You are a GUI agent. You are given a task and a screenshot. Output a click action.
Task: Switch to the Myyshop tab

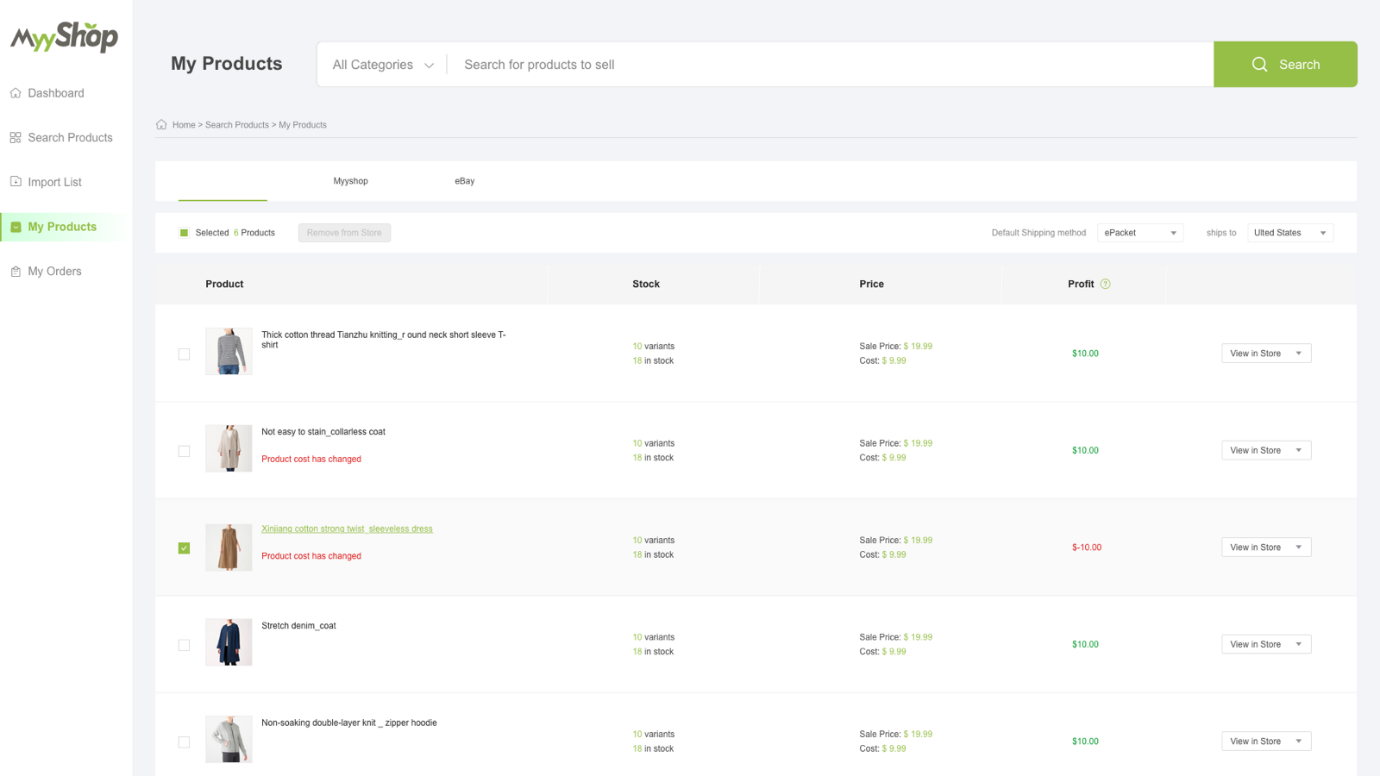tap(350, 181)
